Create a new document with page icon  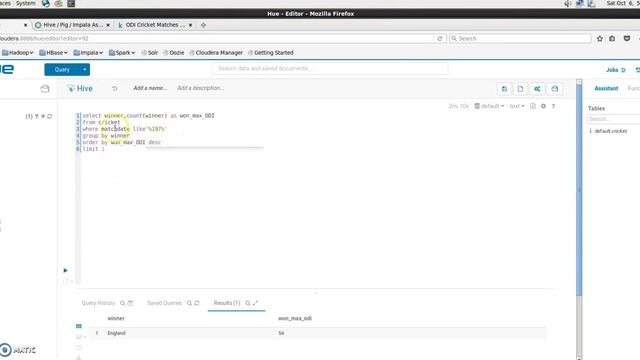[x=520, y=89]
